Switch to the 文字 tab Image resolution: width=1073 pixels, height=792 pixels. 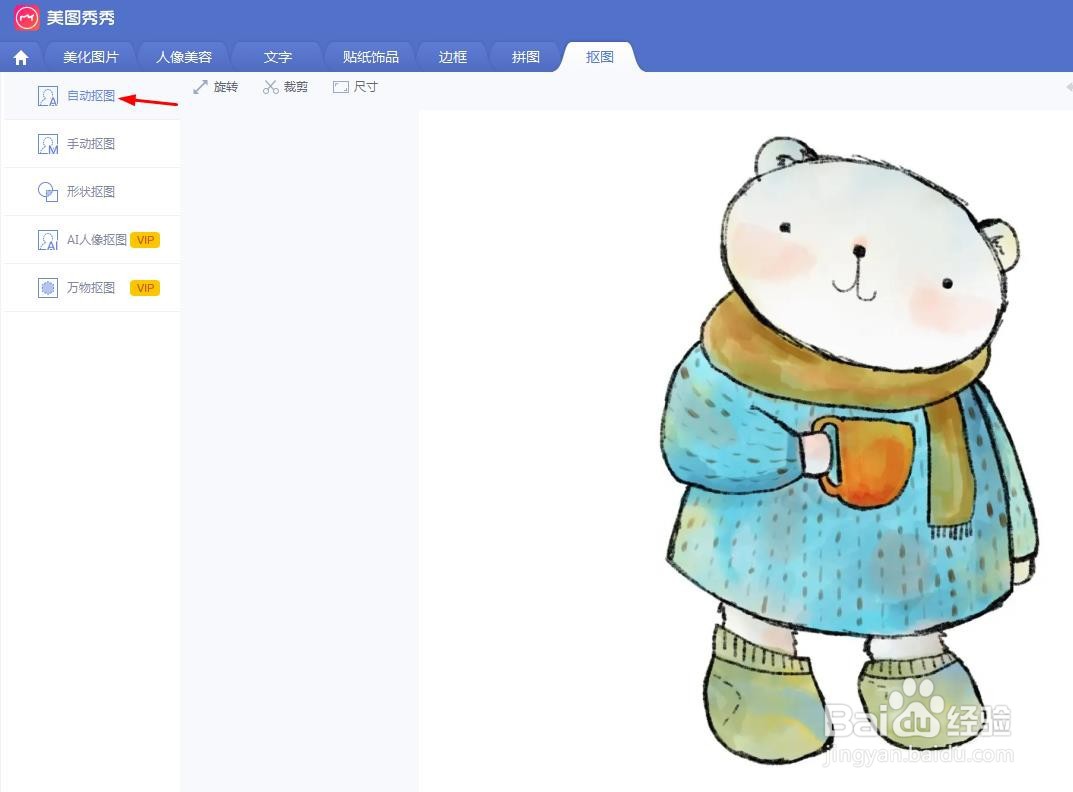point(278,57)
